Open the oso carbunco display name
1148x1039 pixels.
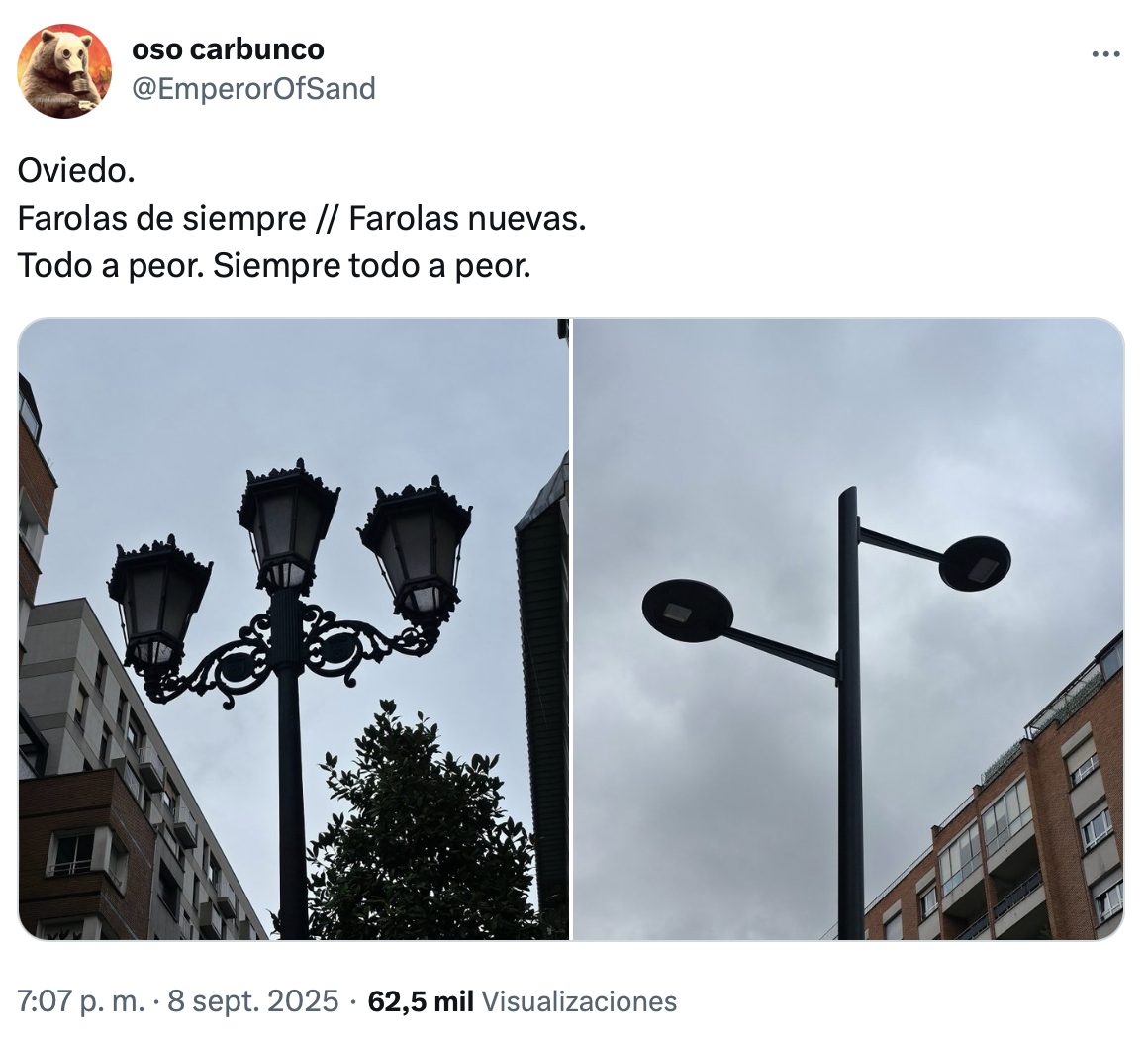point(228,49)
